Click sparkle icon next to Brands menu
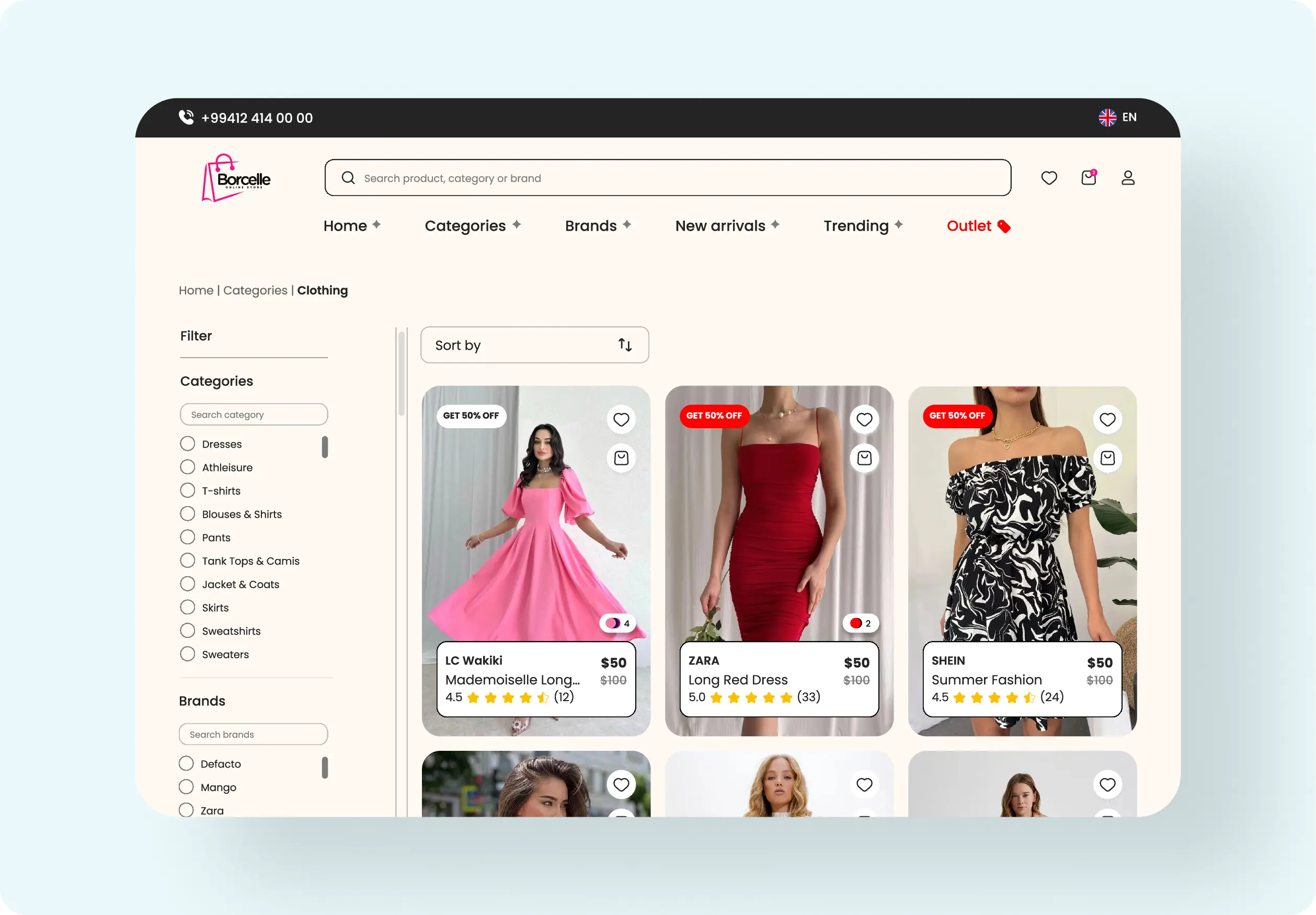 tap(626, 224)
